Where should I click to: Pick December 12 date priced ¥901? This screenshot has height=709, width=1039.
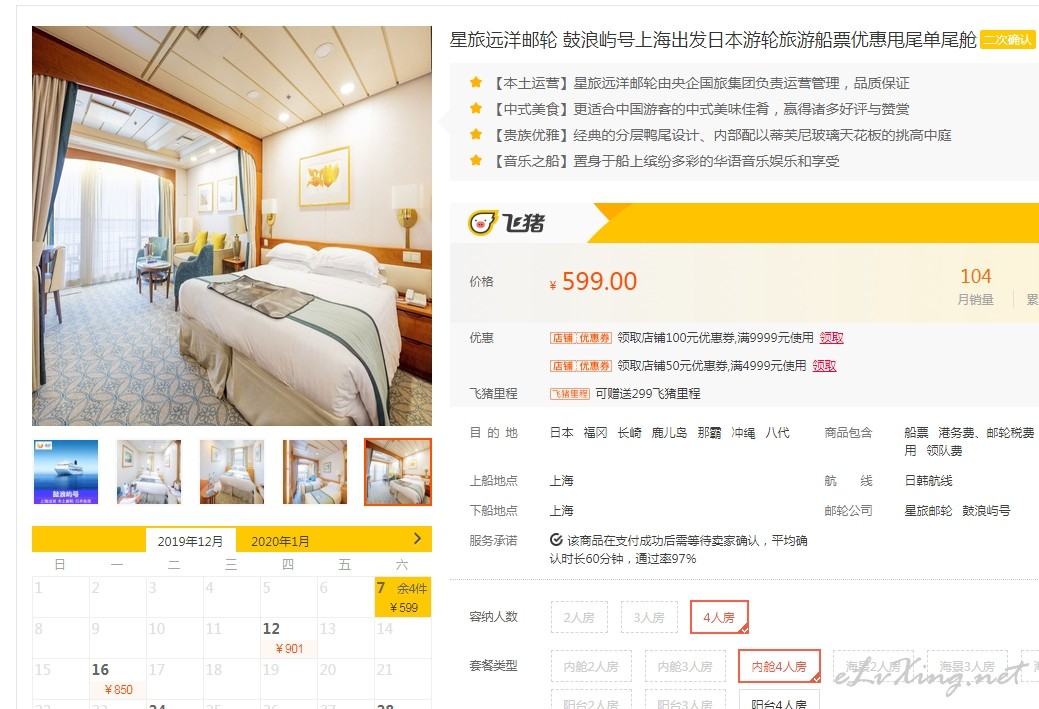(289, 638)
